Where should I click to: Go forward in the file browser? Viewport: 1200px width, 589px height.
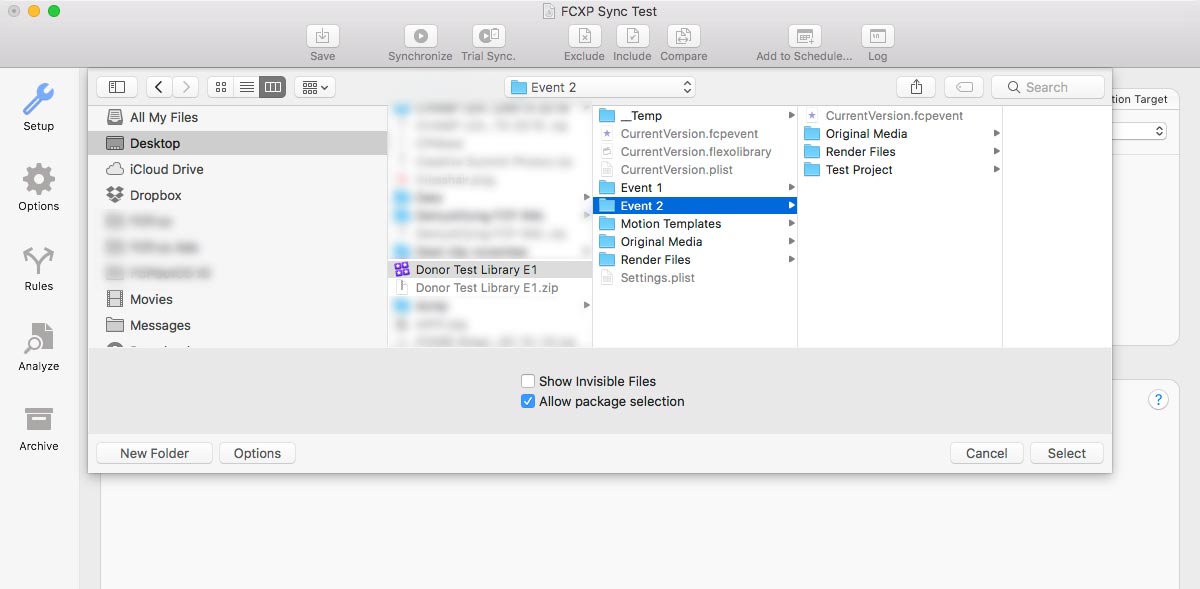[x=185, y=87]
